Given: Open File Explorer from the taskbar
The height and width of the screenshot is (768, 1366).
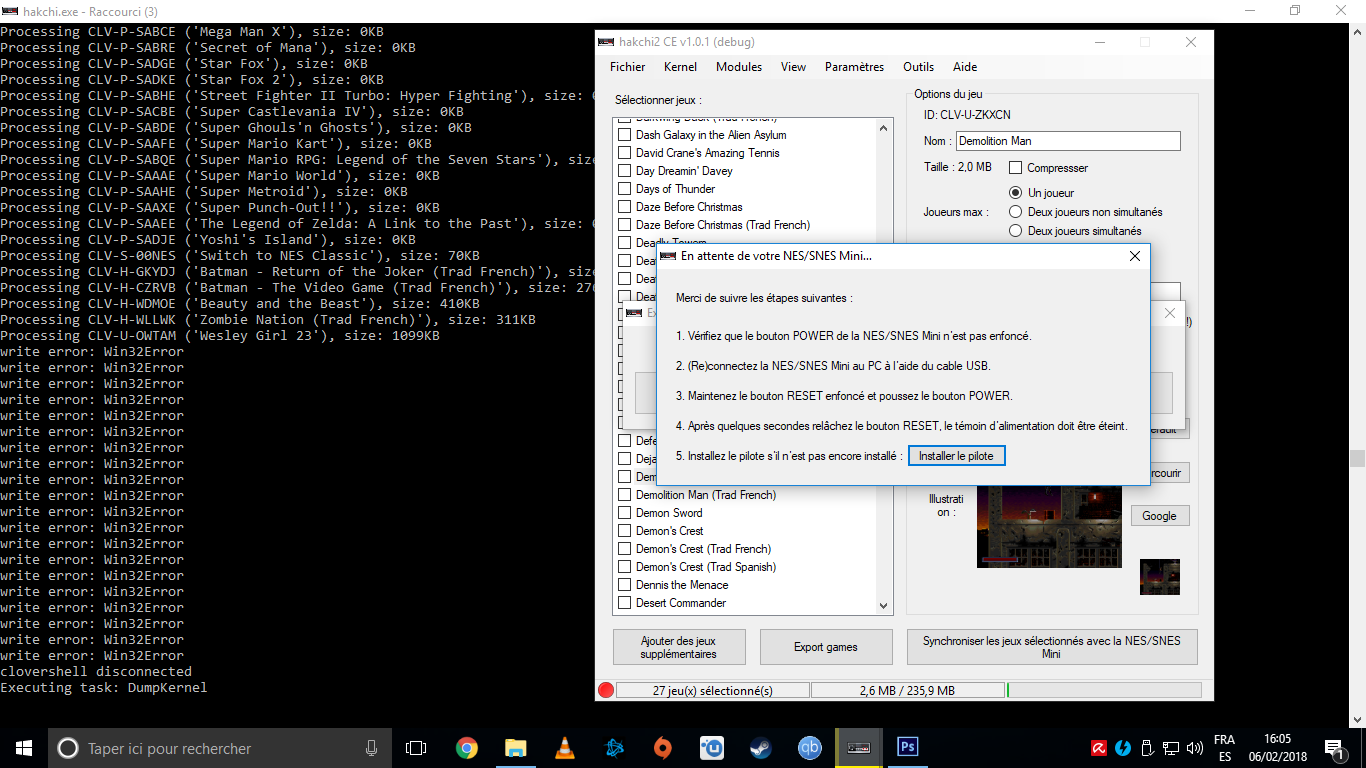Looking at the screenshot, I should 516,748.
